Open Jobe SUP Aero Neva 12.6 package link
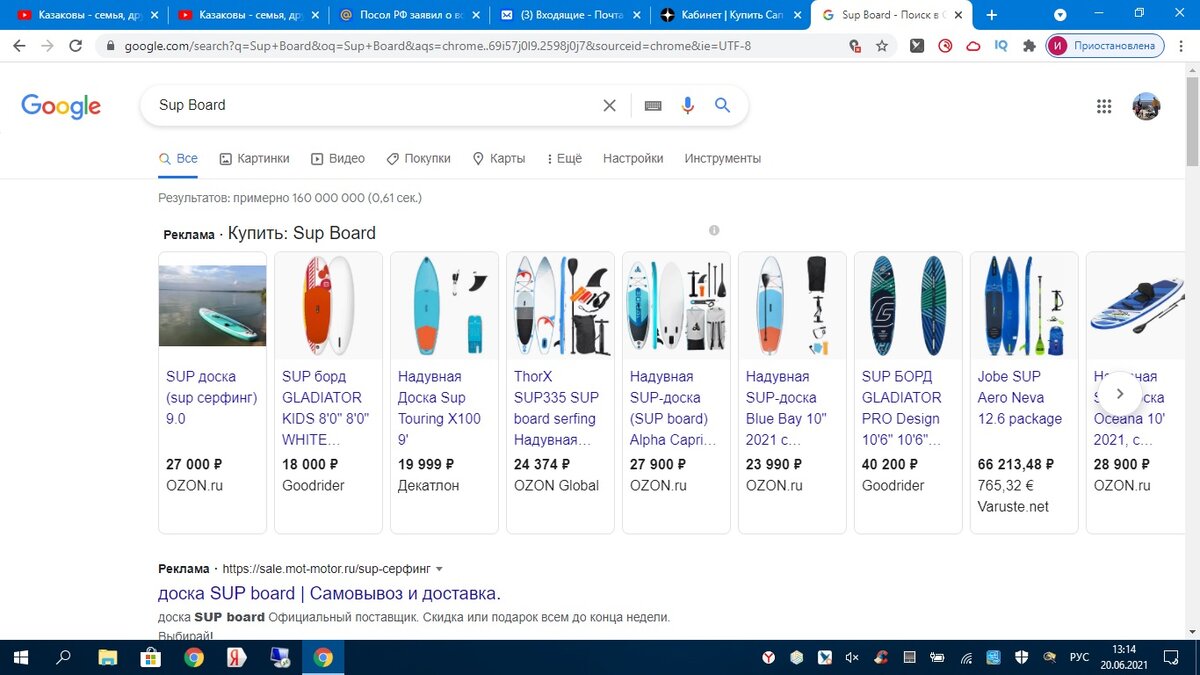This screenshot has height=675, width=1200. click(1020, 398)
